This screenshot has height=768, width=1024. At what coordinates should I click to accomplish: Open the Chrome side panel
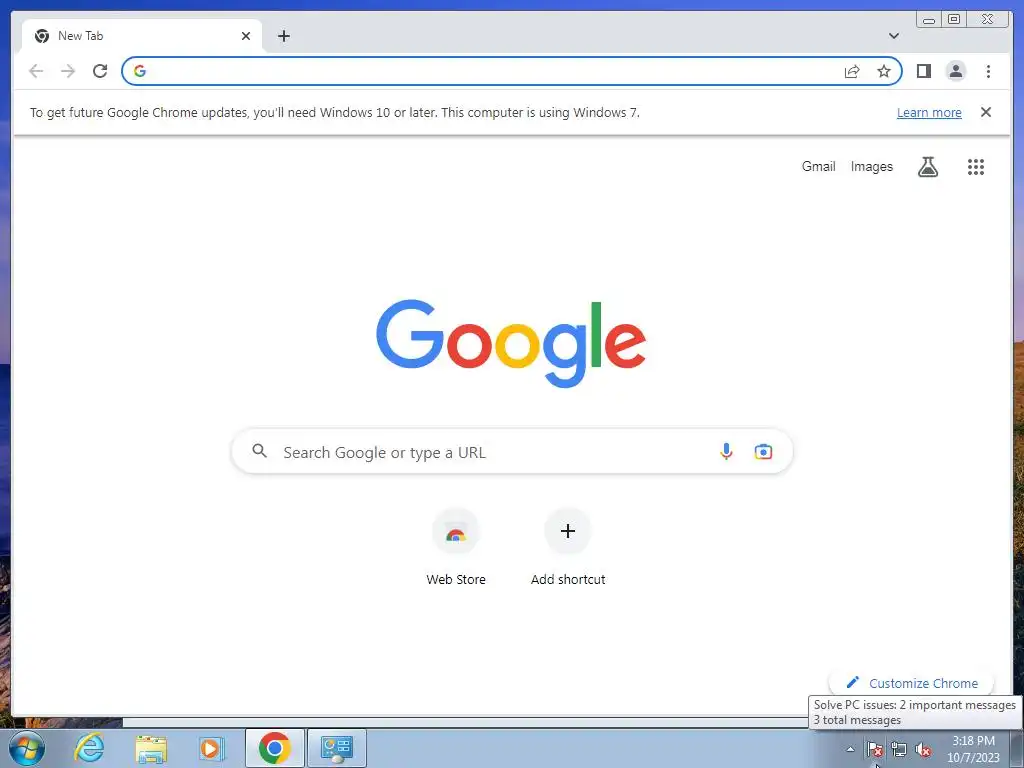click(x=923, y=71)
